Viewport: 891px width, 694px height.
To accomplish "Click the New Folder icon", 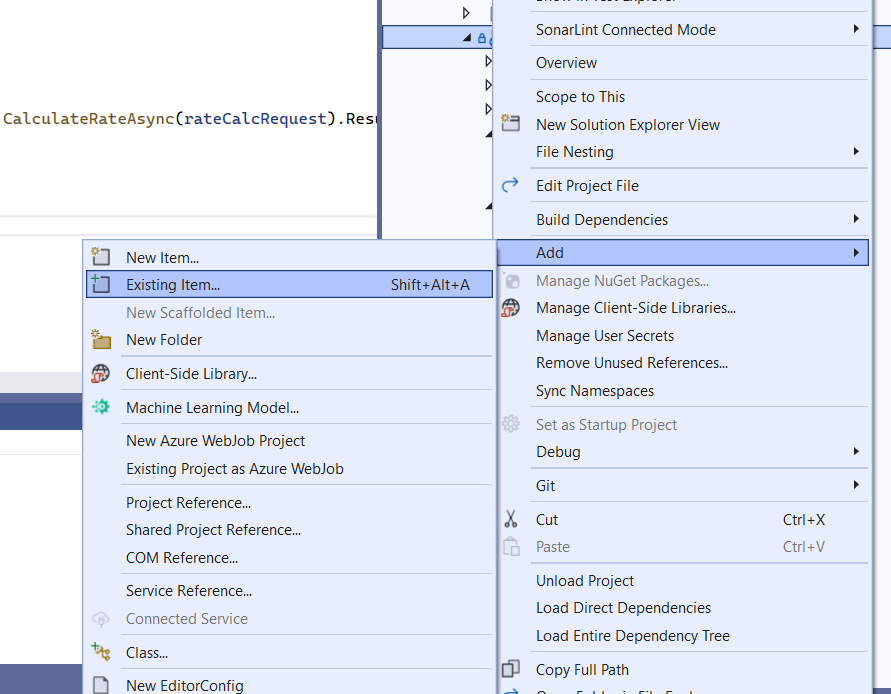I will pos(101,339).
